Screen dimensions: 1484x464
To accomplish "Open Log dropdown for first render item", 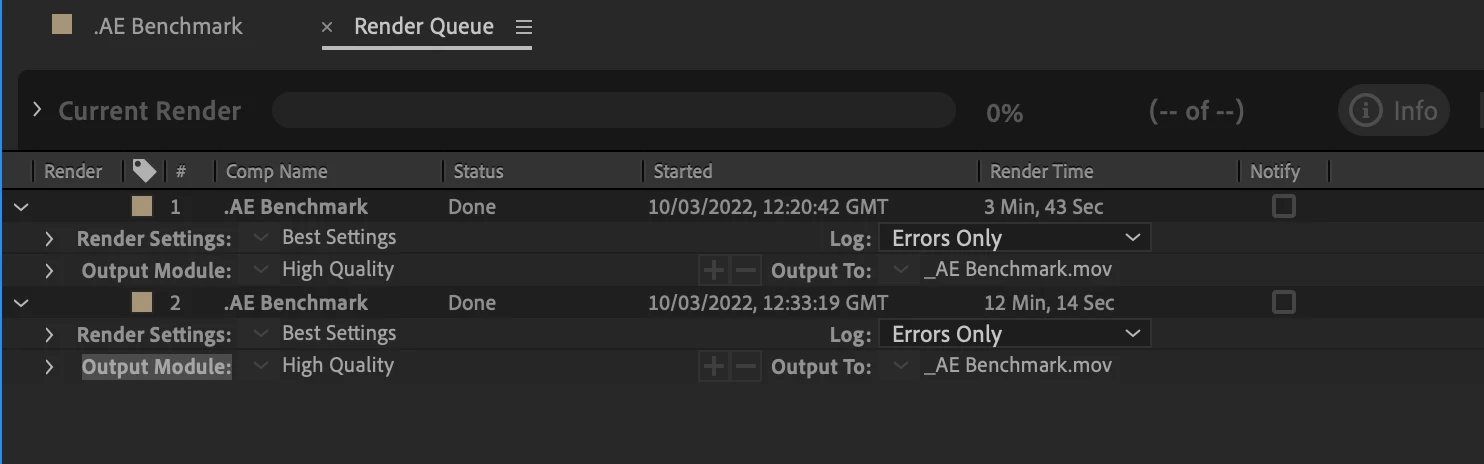I will [x=1014, y=238].
